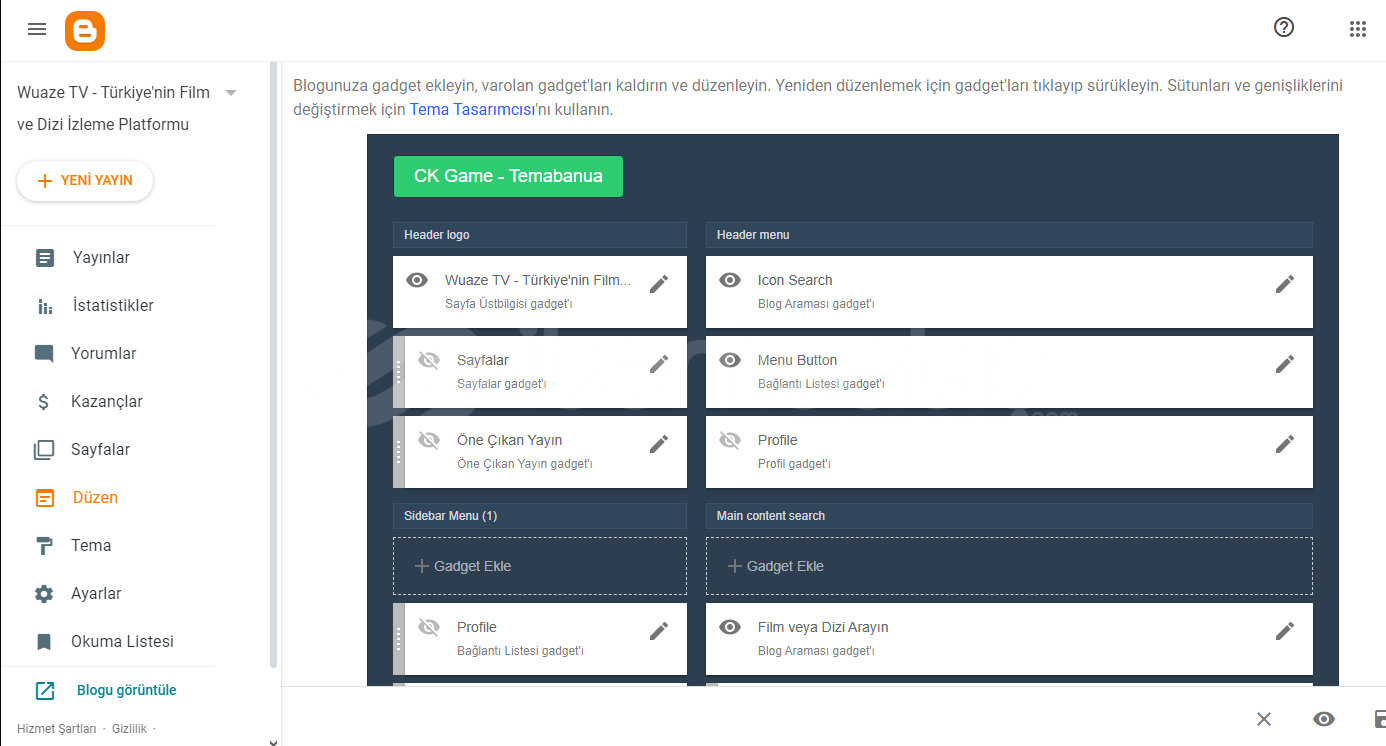
Task: Click the orange Blogger logo
Action: pyautogui.click(x=85, y=31)
